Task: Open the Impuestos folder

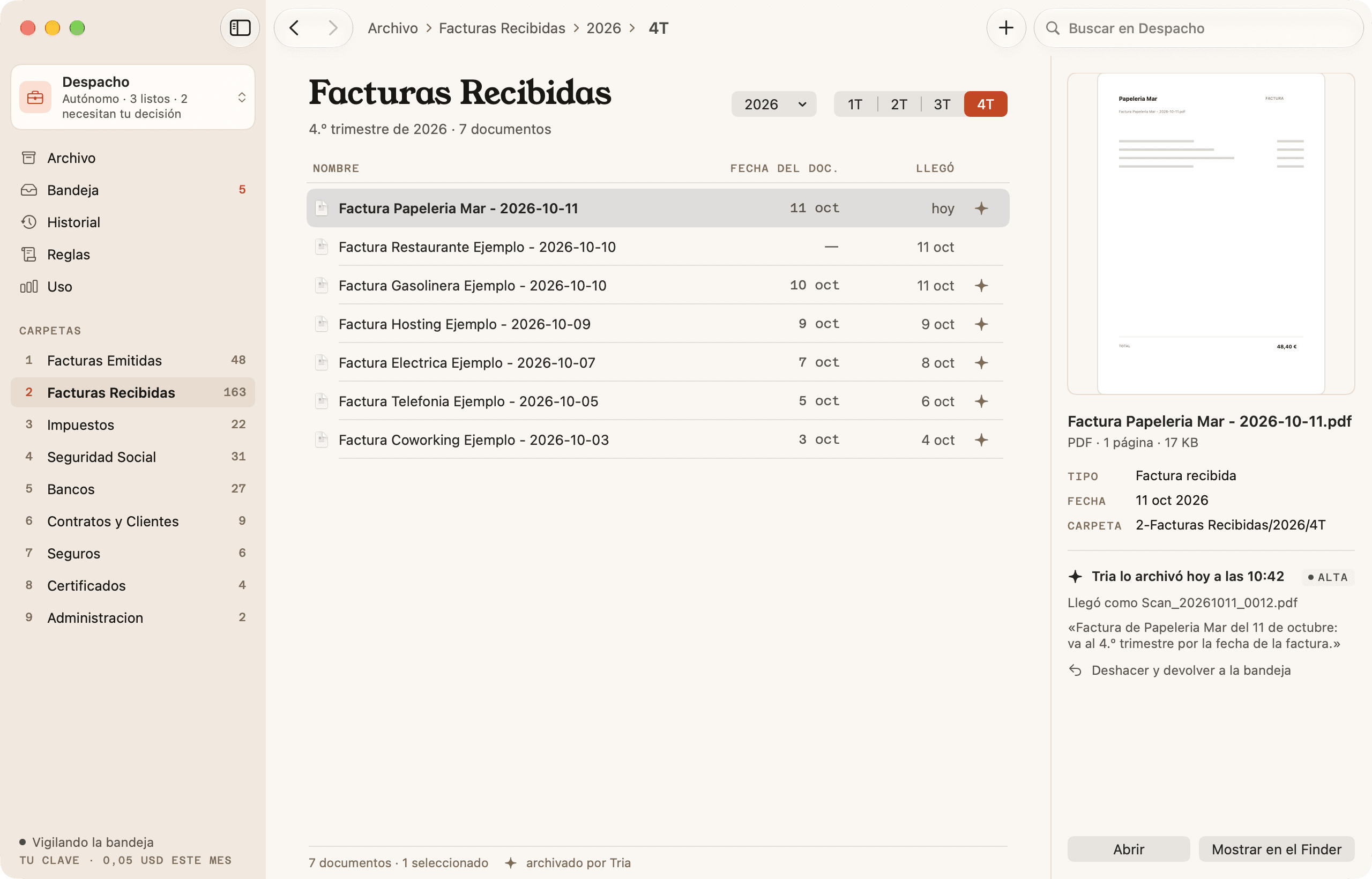Action: click(133, 424)
